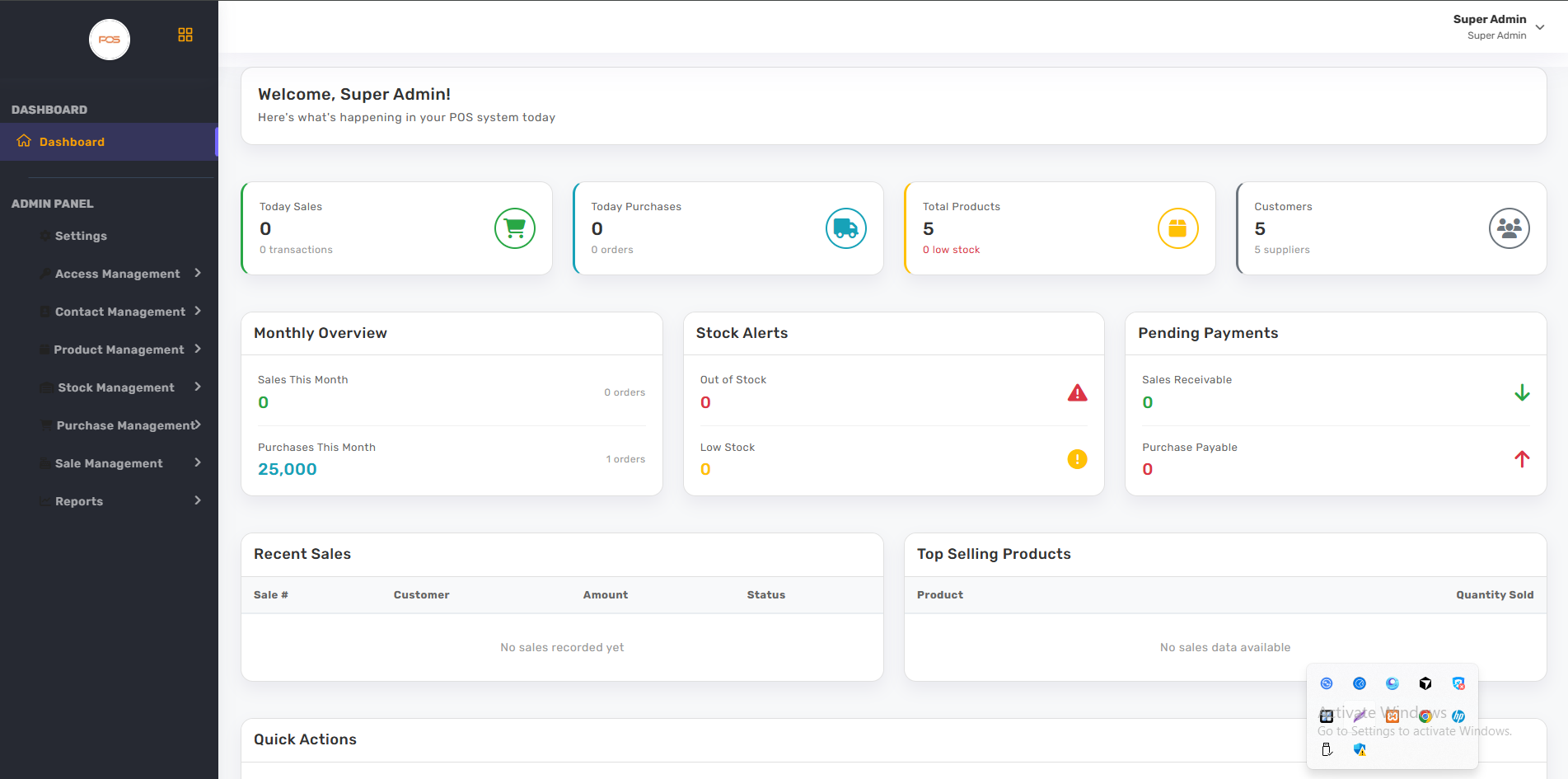1568x779 pixels.
Task: Click the truck icon on Today Purchases
Action: coord(846,228)
